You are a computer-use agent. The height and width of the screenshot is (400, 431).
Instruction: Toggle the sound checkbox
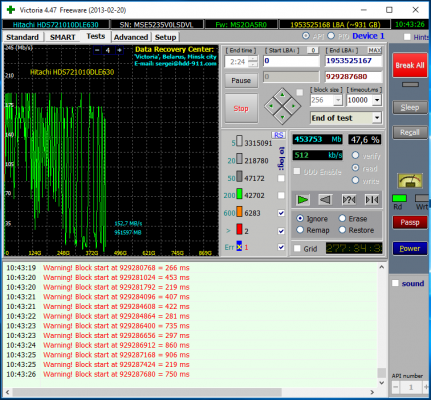395,283
